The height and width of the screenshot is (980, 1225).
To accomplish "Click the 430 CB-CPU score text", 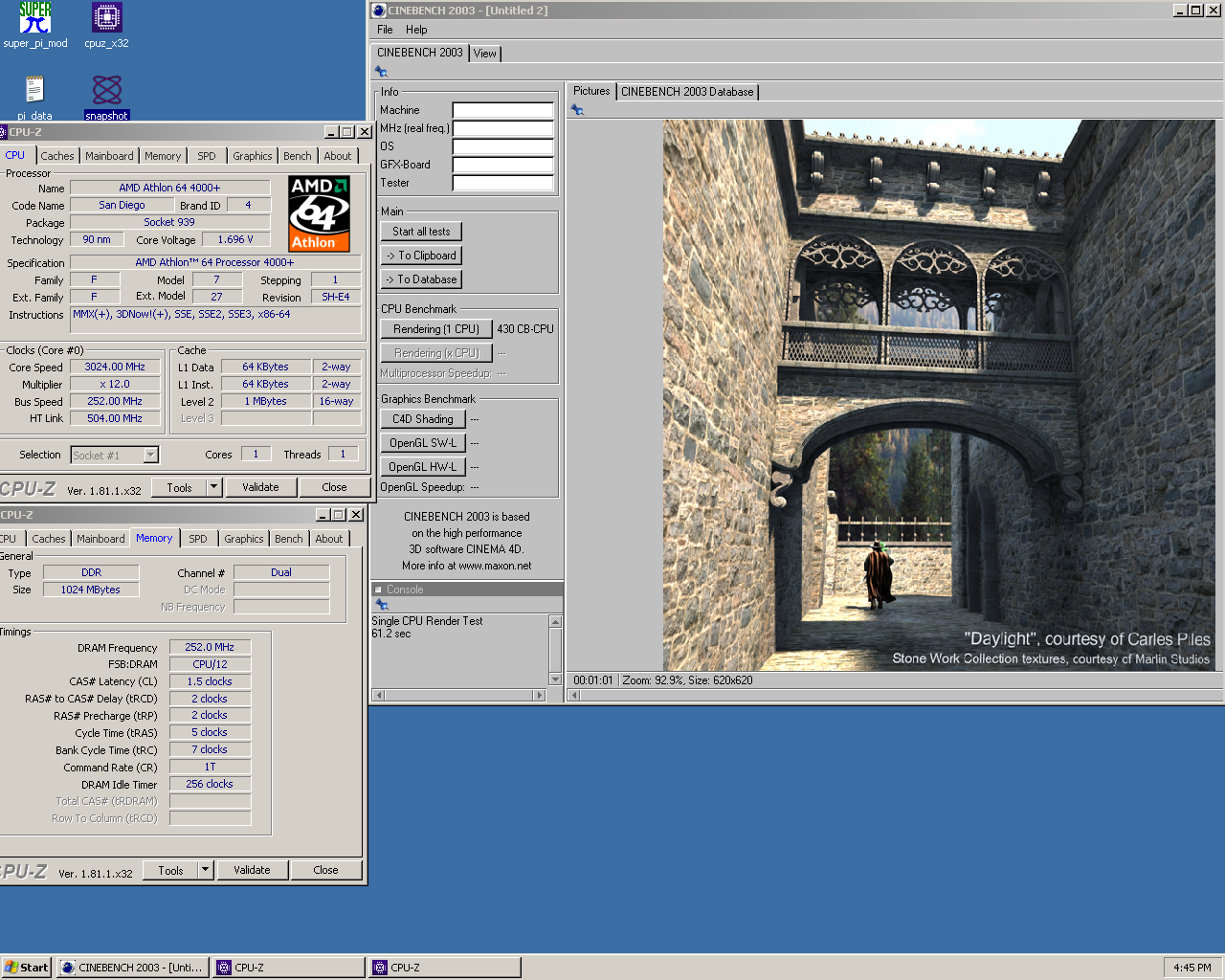I will tap(525, 329).
